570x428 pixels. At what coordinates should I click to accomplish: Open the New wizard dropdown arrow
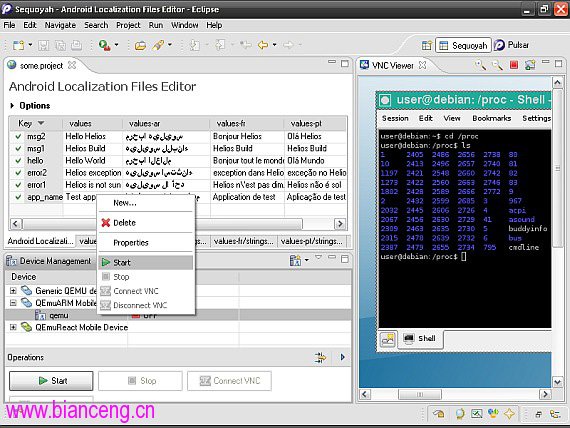[x=30, y=45]
